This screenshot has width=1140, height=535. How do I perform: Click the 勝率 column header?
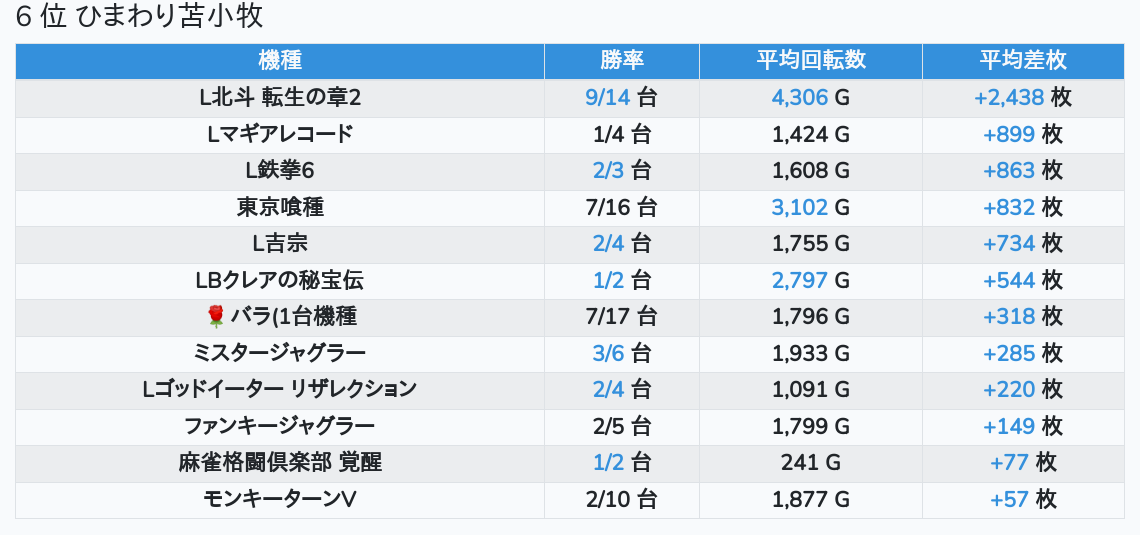(x=622, y=60)
